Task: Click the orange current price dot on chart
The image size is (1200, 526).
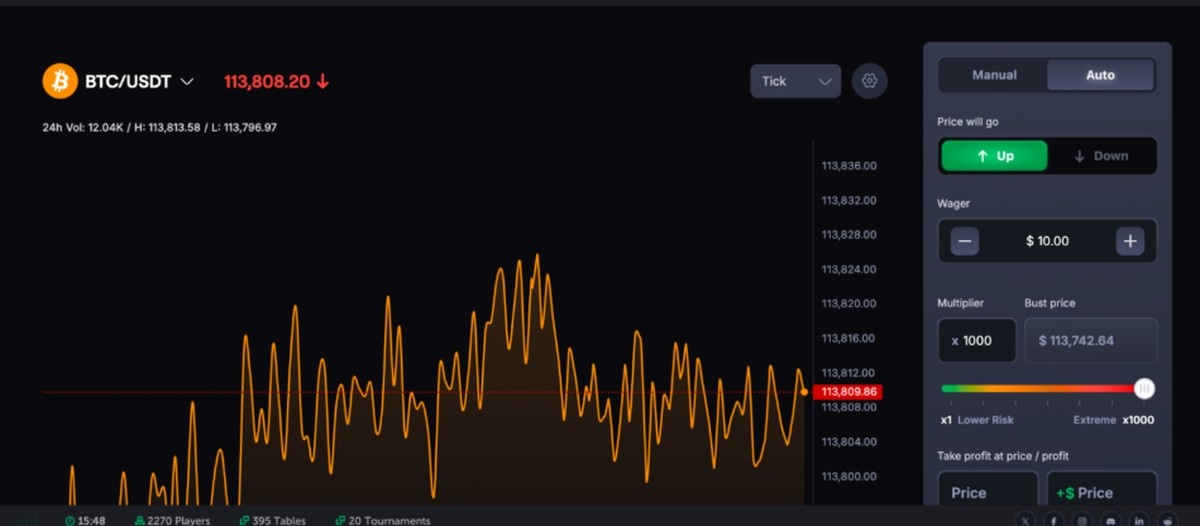Action: [x=804, y=392]
